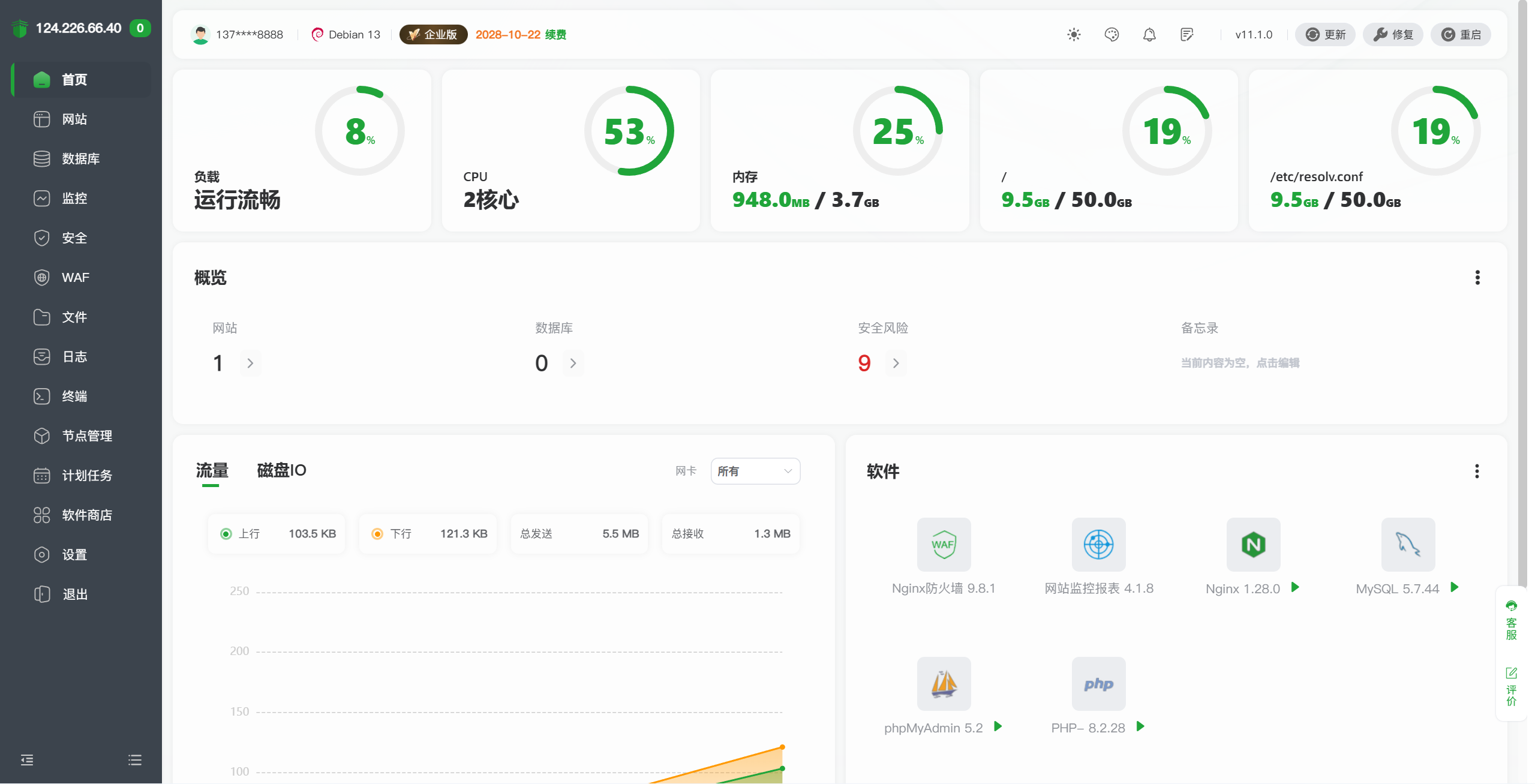Click the 续费 renewal link
This screenshot has width=1535, height=784.
pos(555,35)
